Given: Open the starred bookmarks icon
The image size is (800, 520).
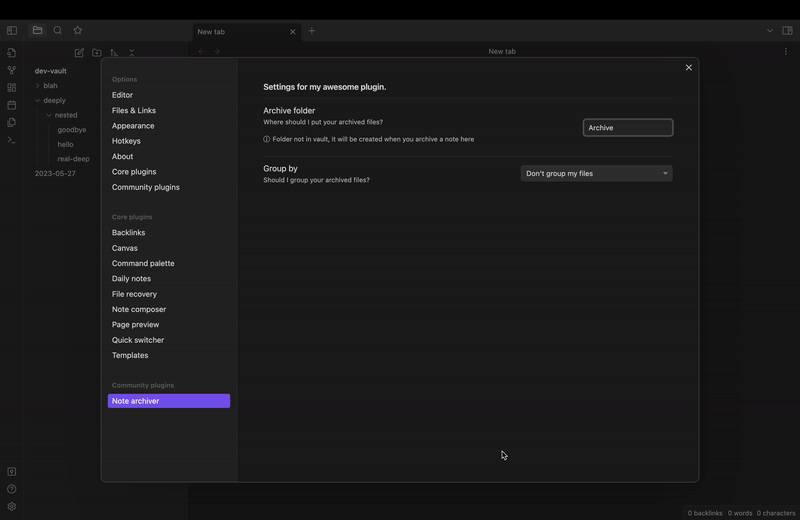Looking at the screenshot, I should 78,31.
